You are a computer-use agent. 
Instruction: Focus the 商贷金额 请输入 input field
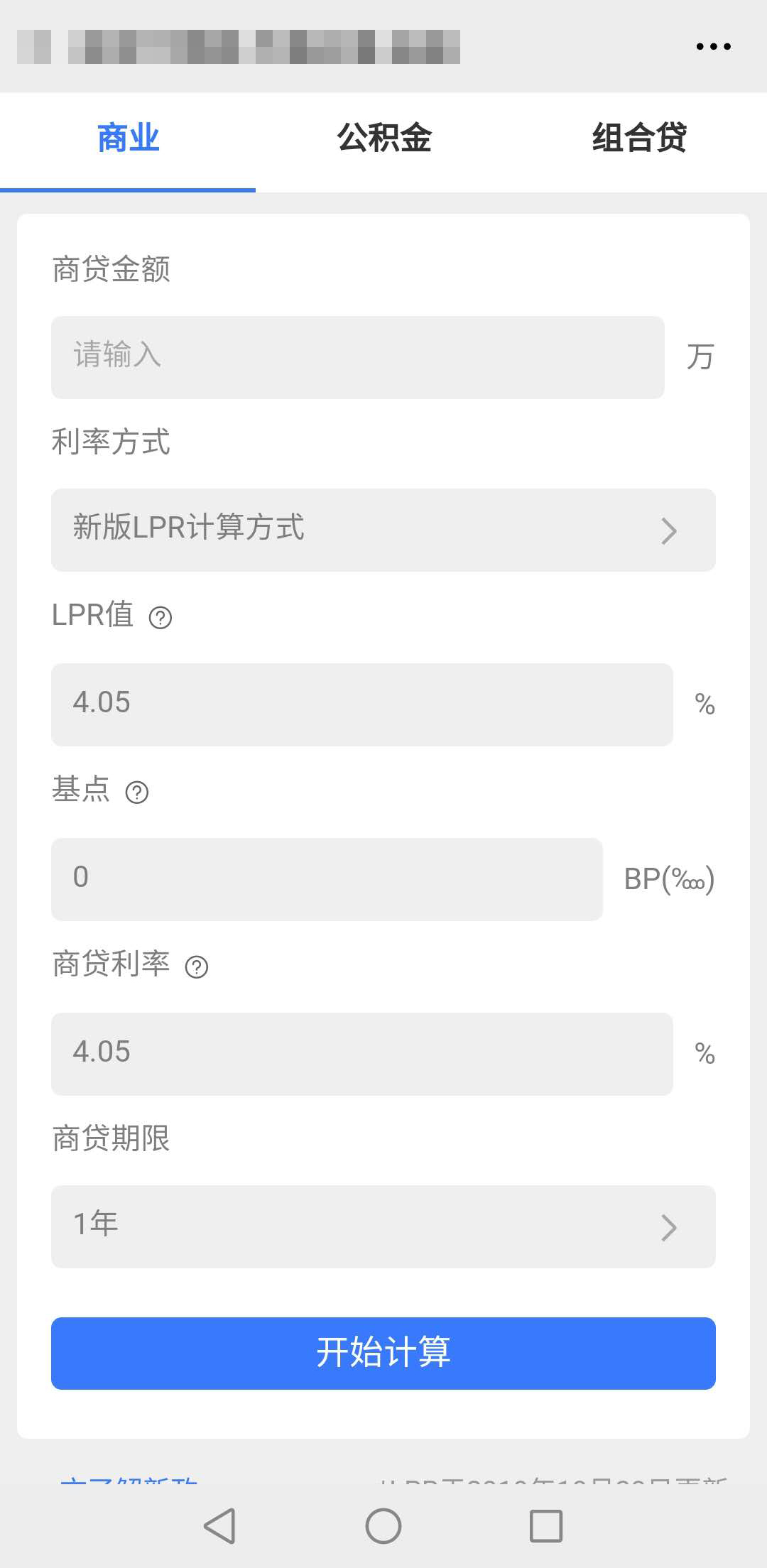coord(358,357)
